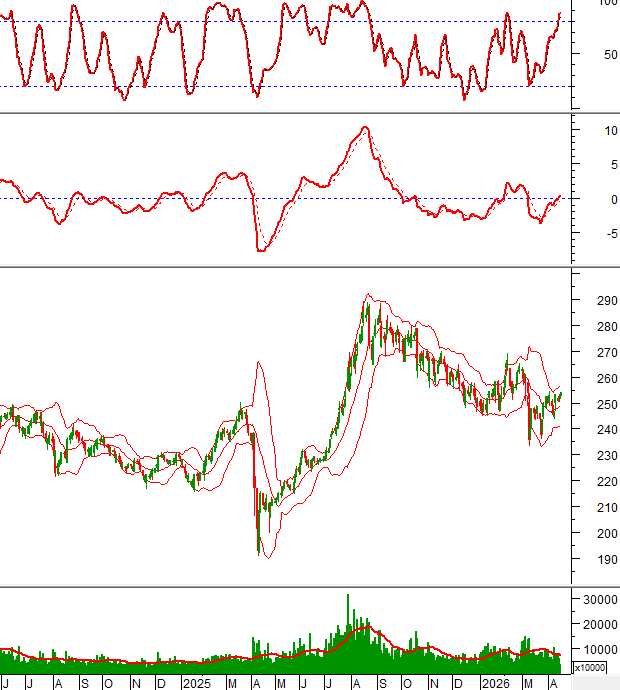Select the x10000 volume scale label

588,666
